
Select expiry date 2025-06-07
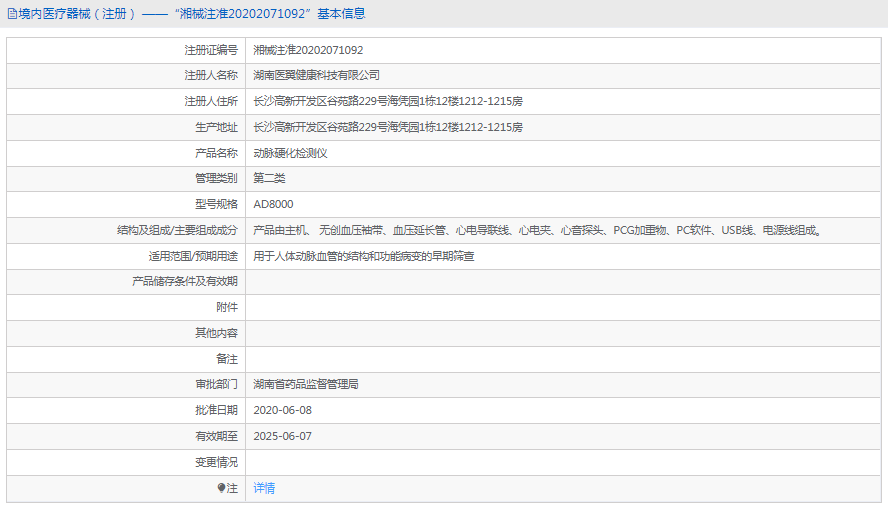(x=283, y=437)
